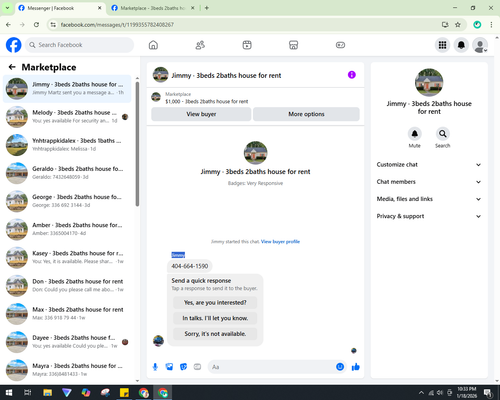
Task: Open the Reels video icon in top navigation
Action: (x=247, y=45)
